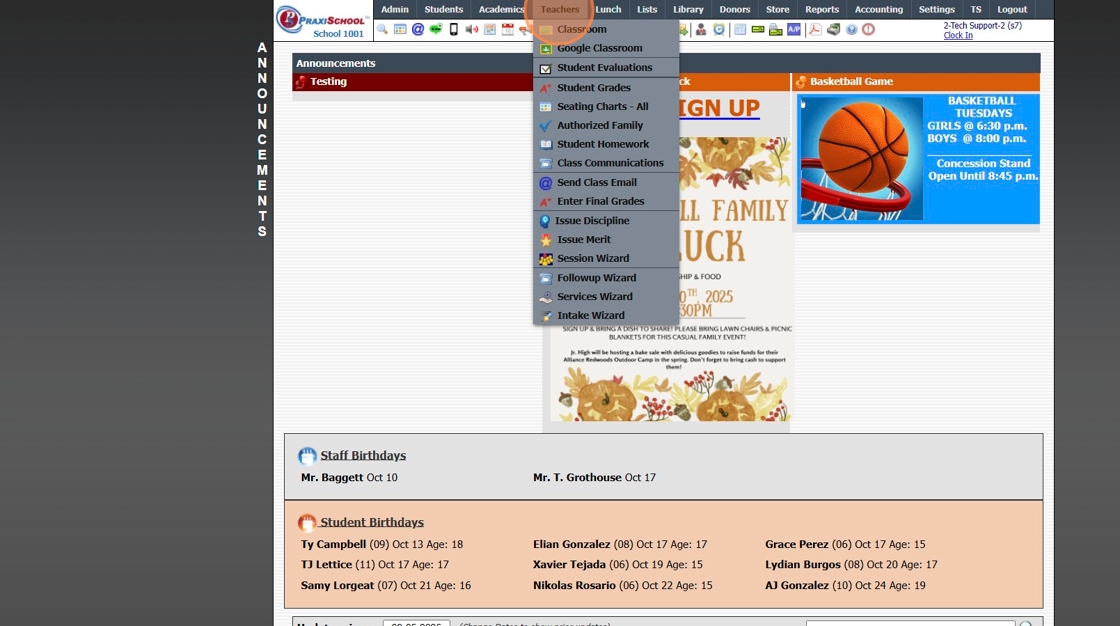Select Classroom from Teachers dropdown
The image size is (1120, 626).
tap(606, 29)
